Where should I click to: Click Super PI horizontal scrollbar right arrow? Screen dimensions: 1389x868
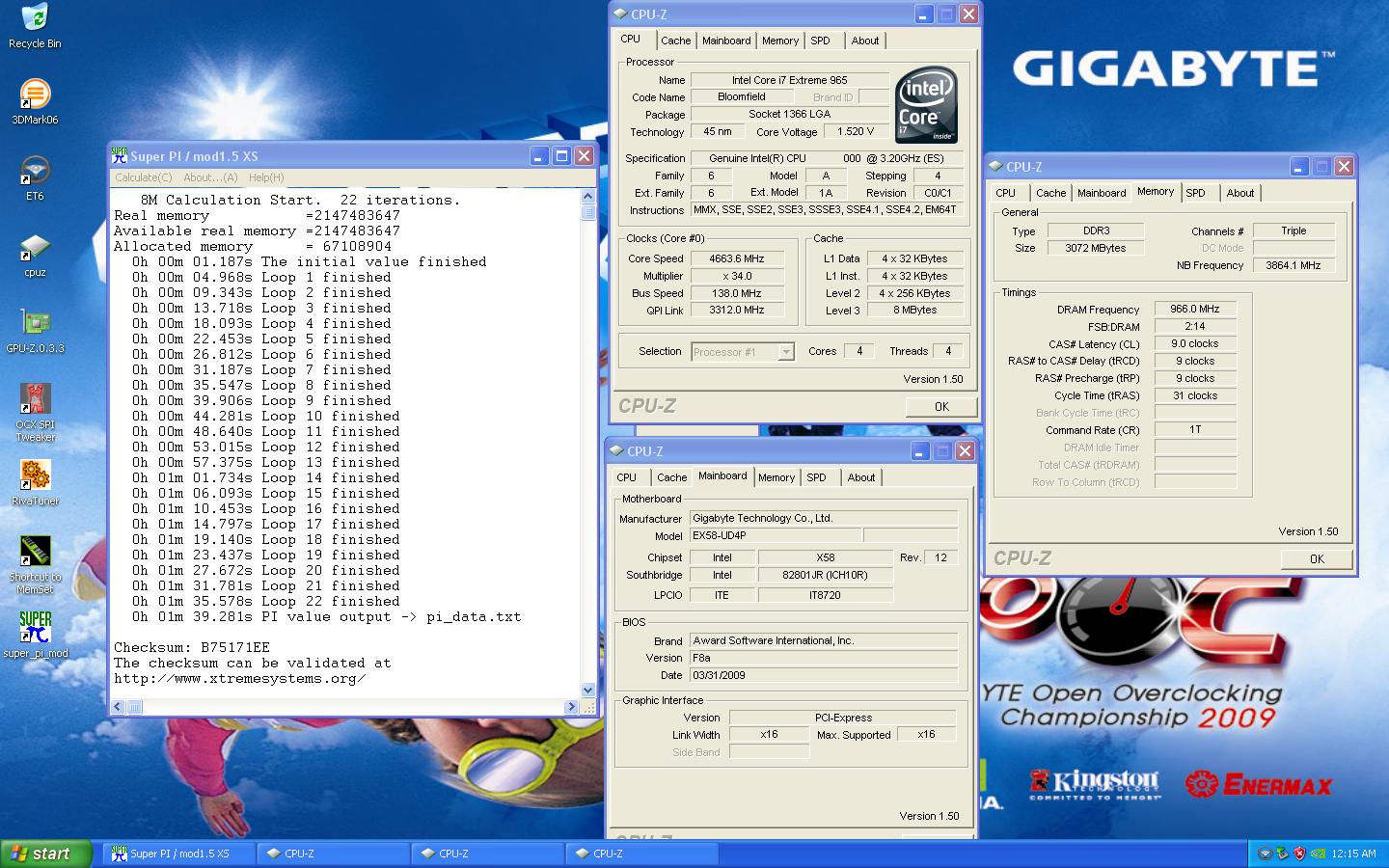tap(573, 706)
